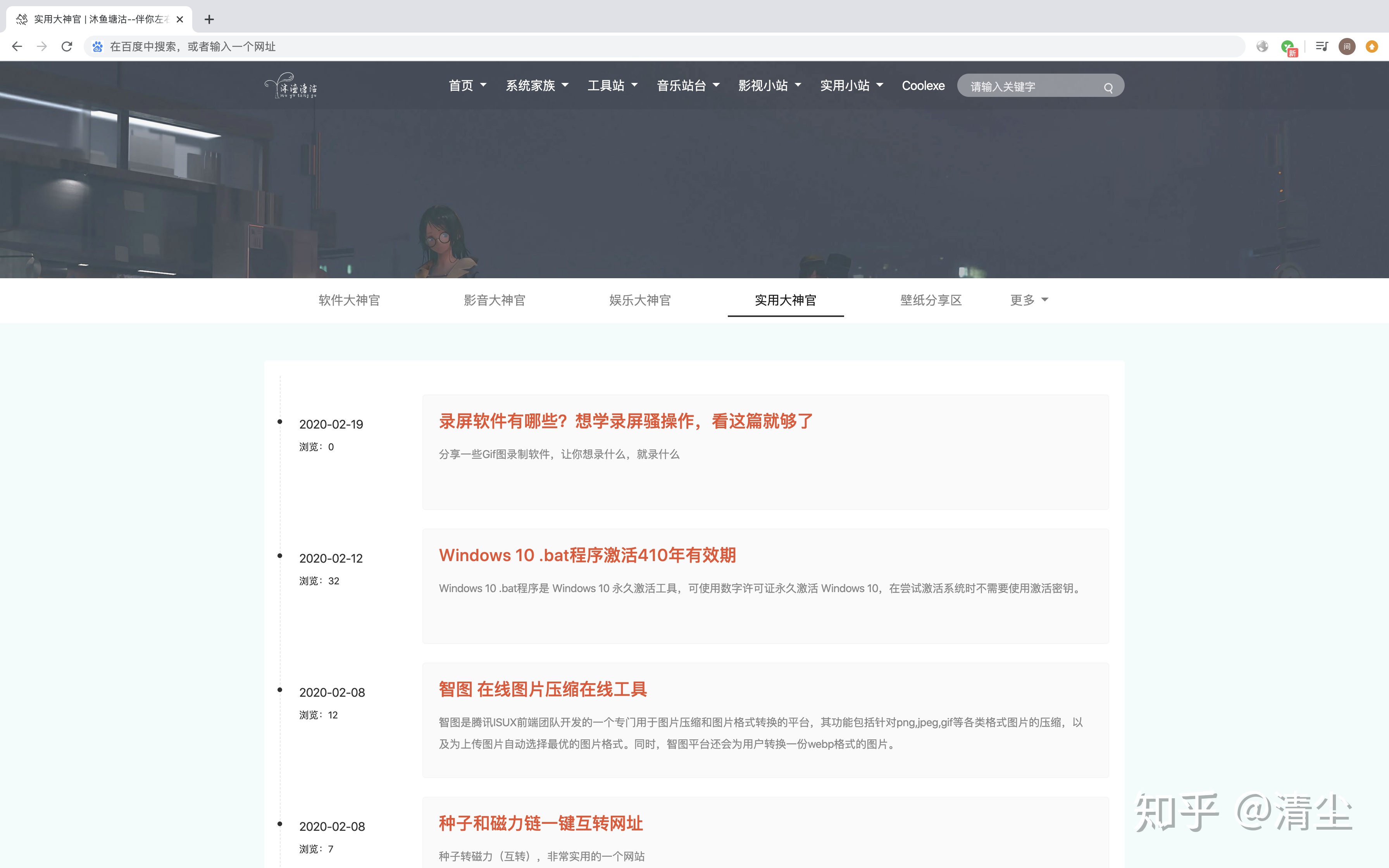Open the user profile avatar
1389x868 pixels.
click(x=1347, y=46)
